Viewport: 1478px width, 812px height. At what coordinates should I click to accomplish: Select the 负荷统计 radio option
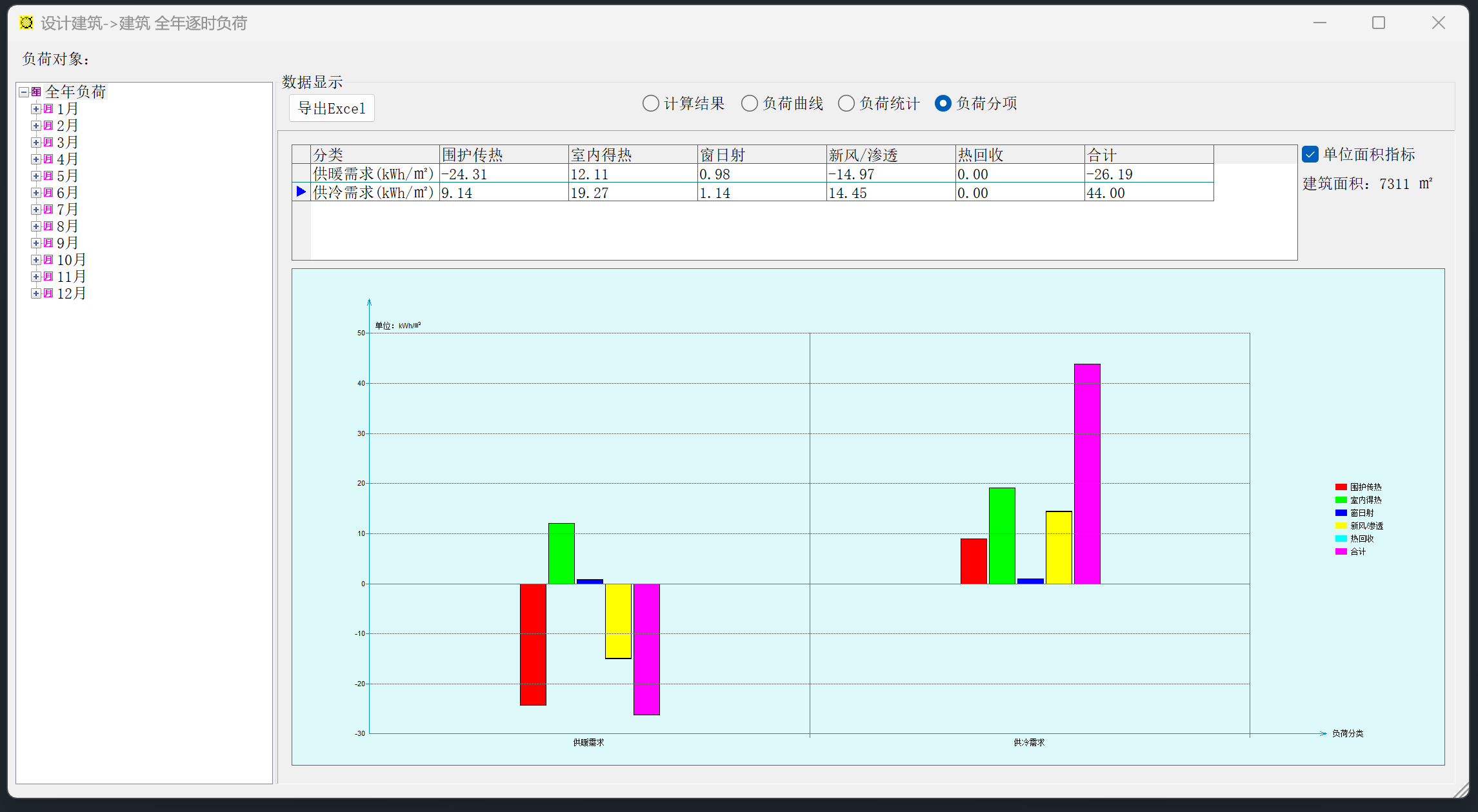846,103
